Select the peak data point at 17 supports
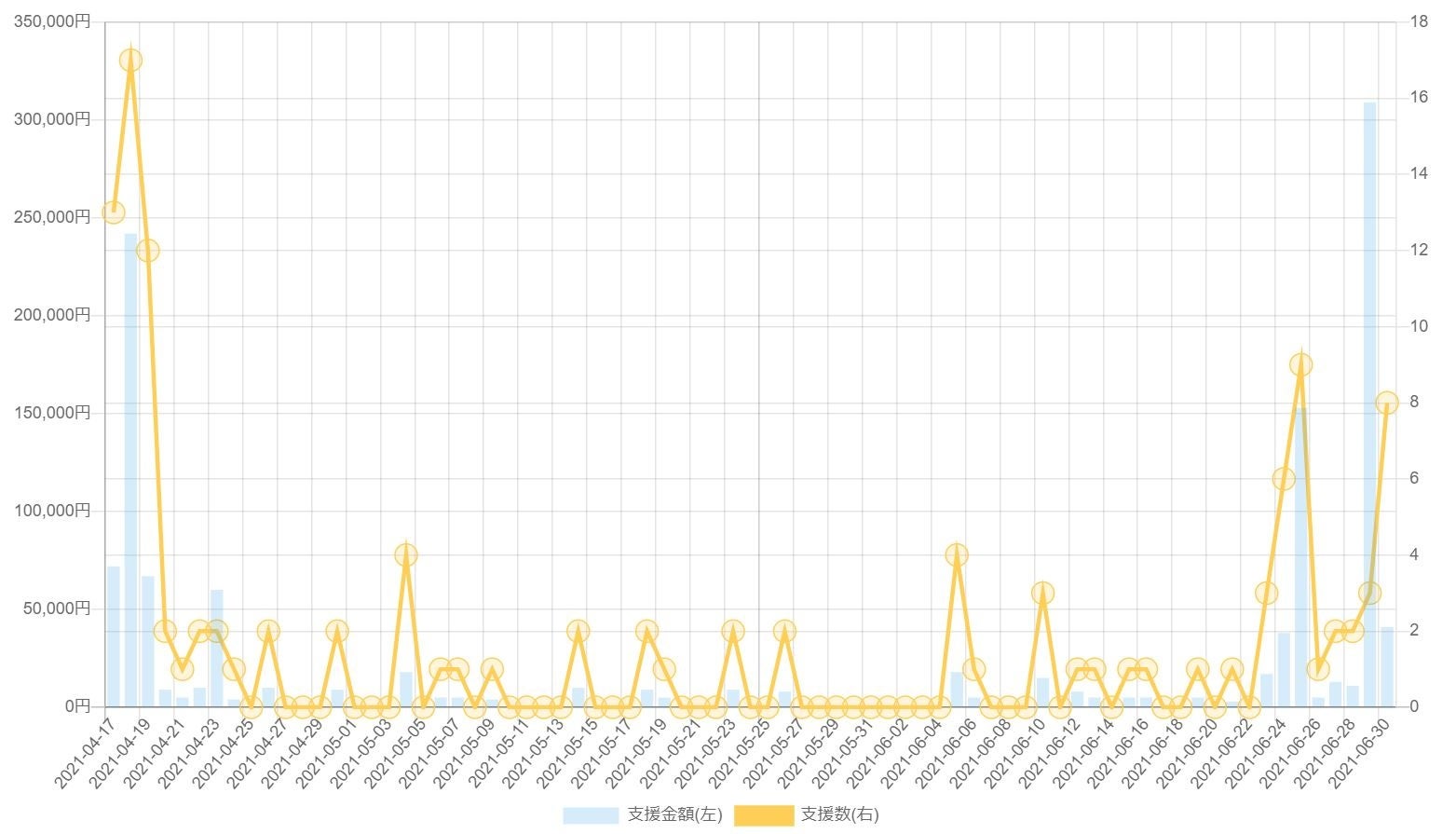1456x834 pixels. [130, 61]
